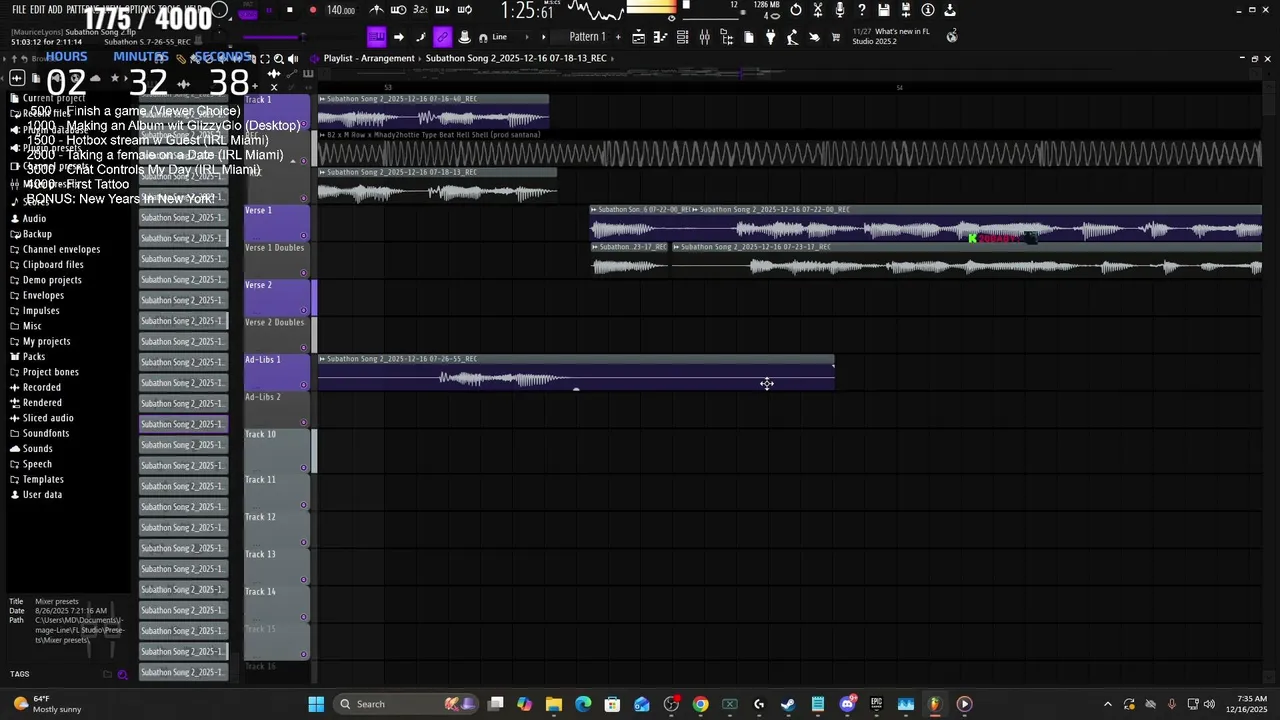The height and width of the screenshot is (720, 1280).
Task: Toggle the purple link icon
Action: (442, 37)
